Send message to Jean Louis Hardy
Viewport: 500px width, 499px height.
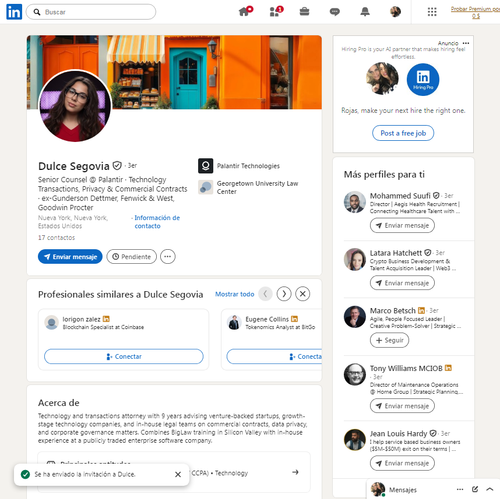coord(402,463)
